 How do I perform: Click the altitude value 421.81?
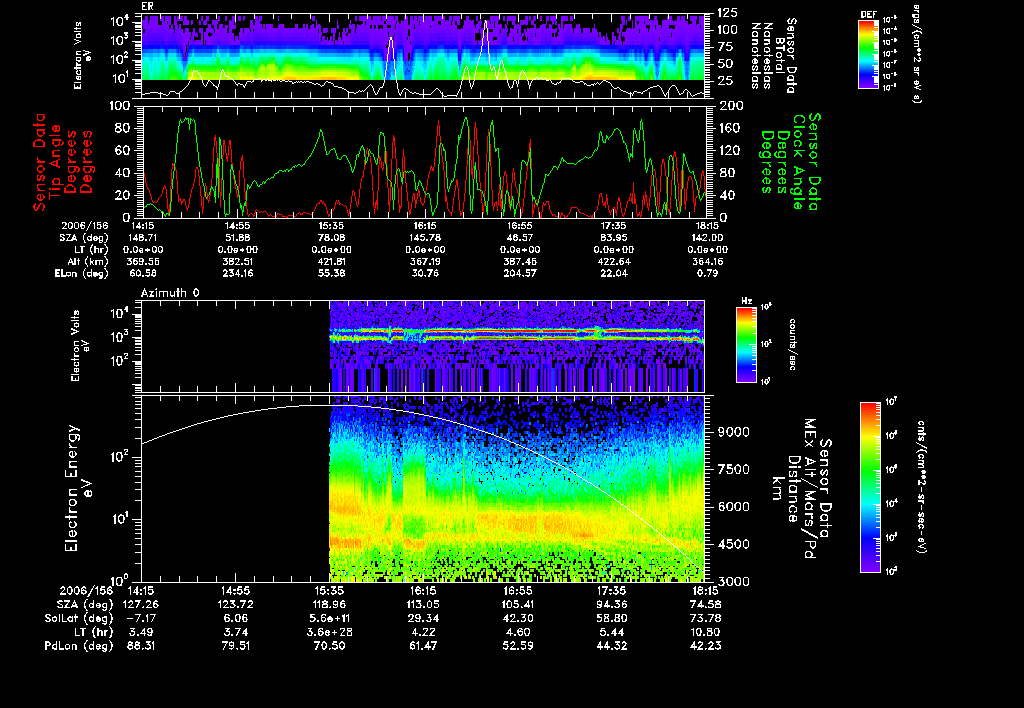pos(332,262)
